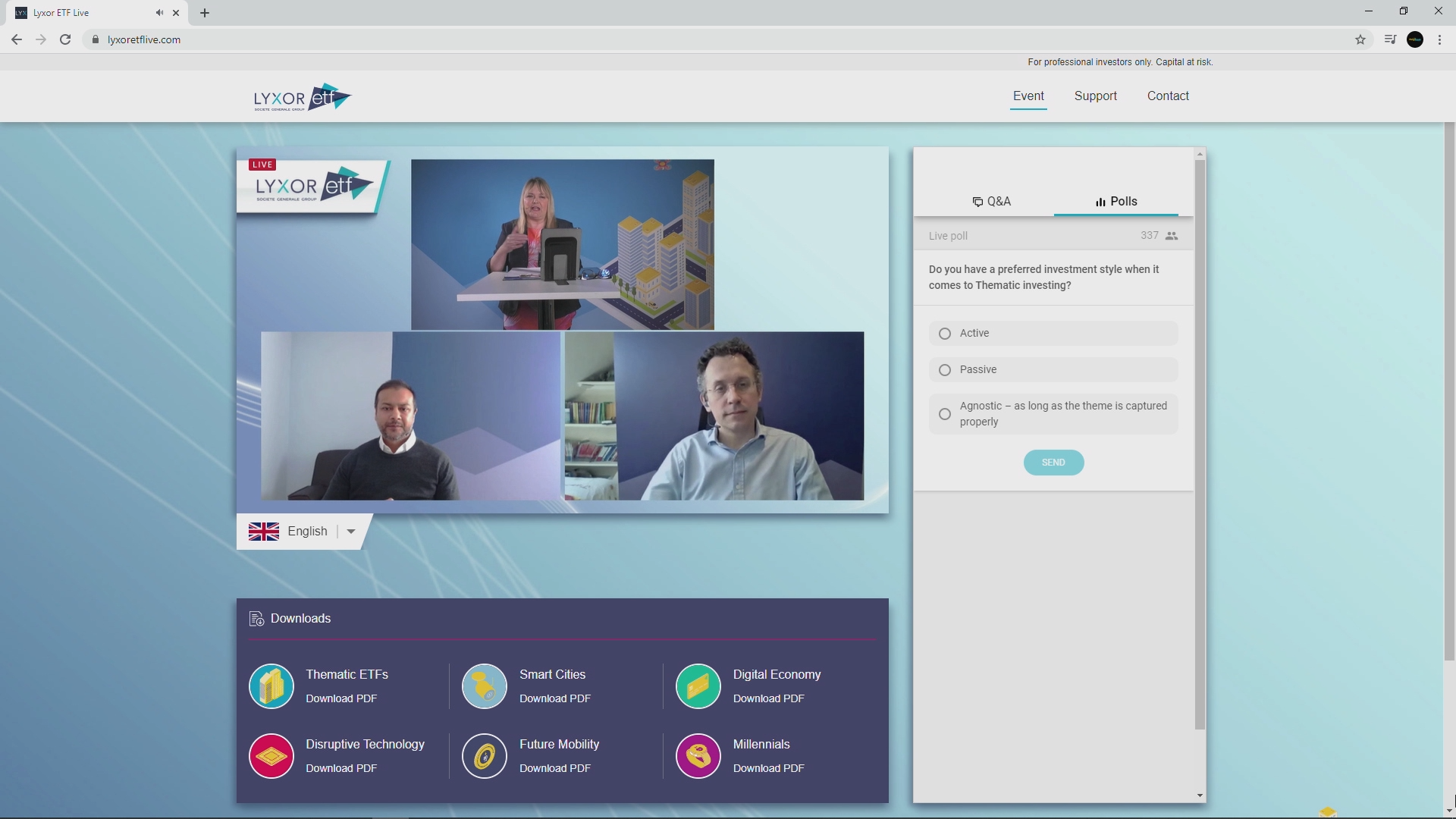
Task: Click the video of man in dark sweater
Action: pos(410,416)
